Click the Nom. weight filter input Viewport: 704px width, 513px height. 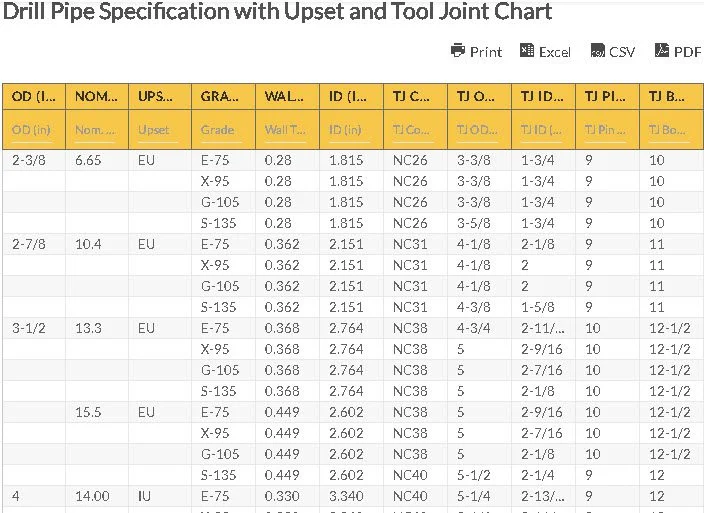96,130
